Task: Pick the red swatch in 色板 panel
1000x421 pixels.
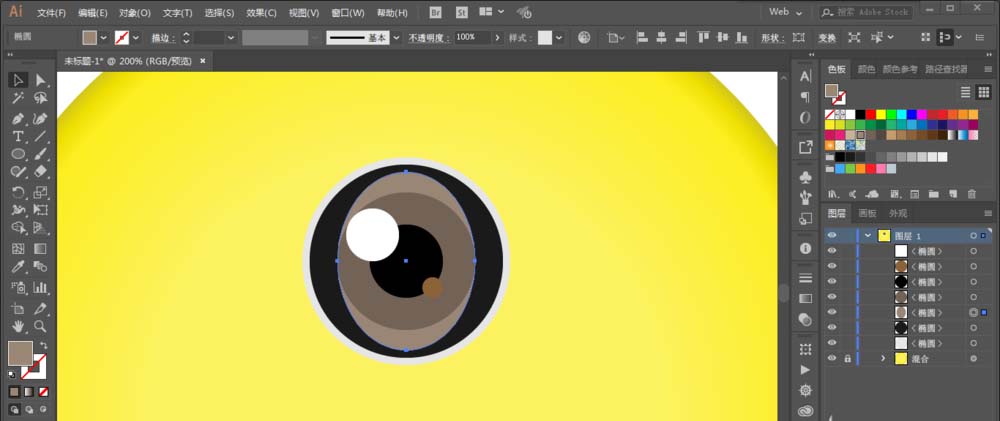Action: (x=870, y=115)
